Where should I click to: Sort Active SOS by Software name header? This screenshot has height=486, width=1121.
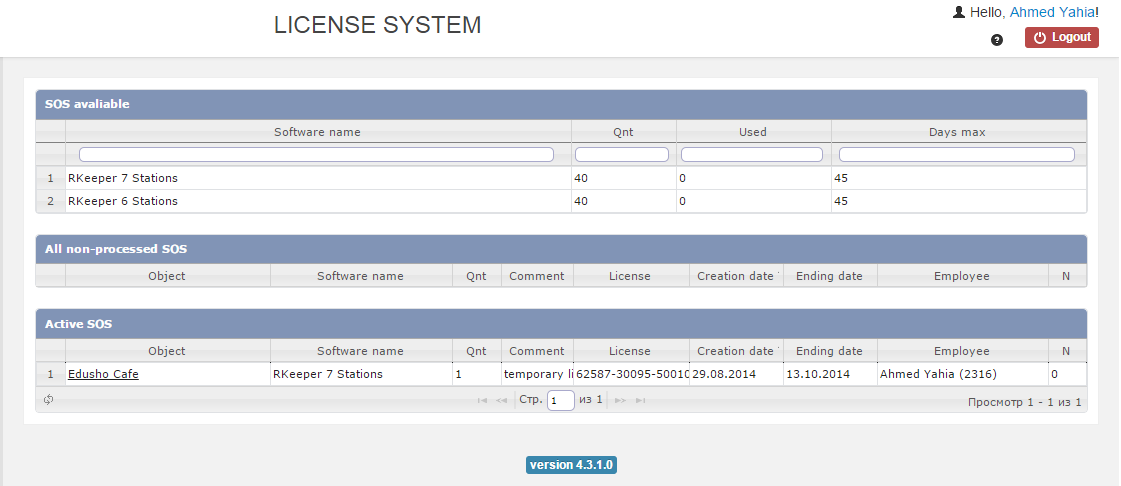[x=360, y=351]
